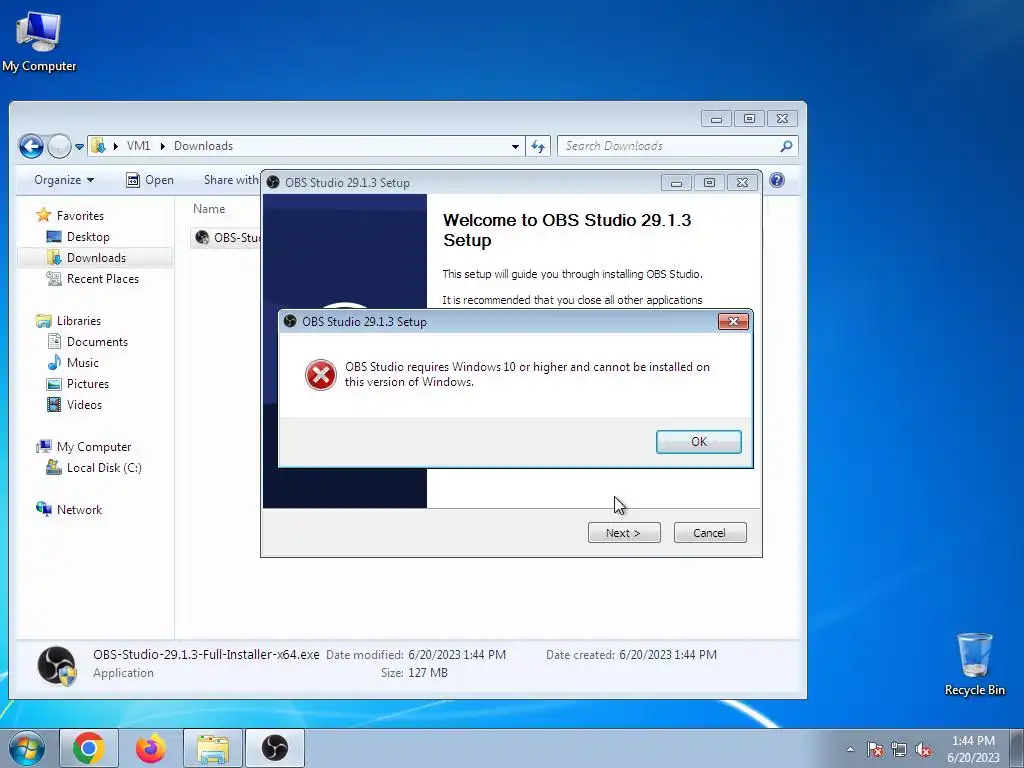The height and width of the screenshot is (768, 1024).
Task: Switch to OBS Setup in the taskbar
Action: coord(275,748)
